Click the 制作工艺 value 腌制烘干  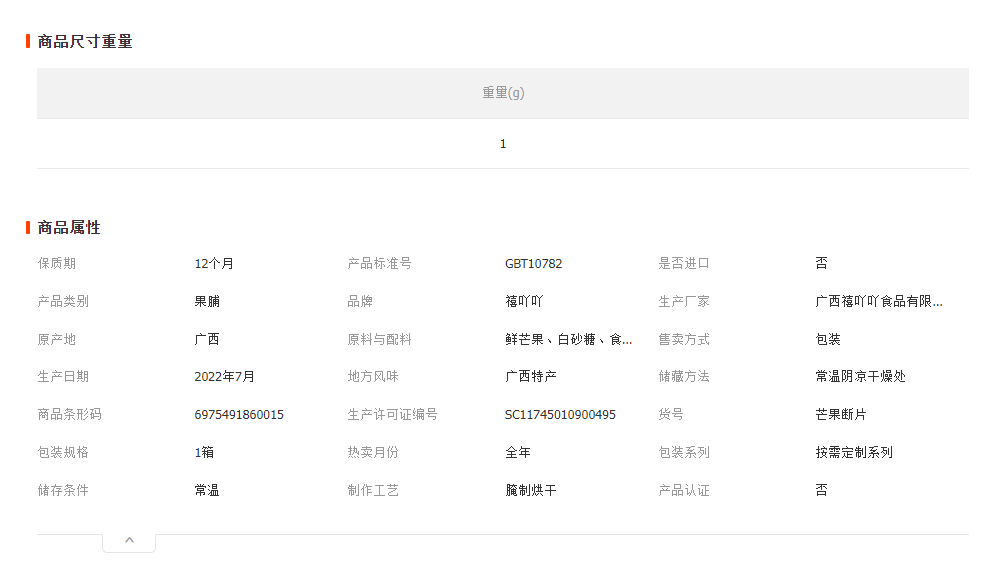pyautogui.click(x=531, y=490)
